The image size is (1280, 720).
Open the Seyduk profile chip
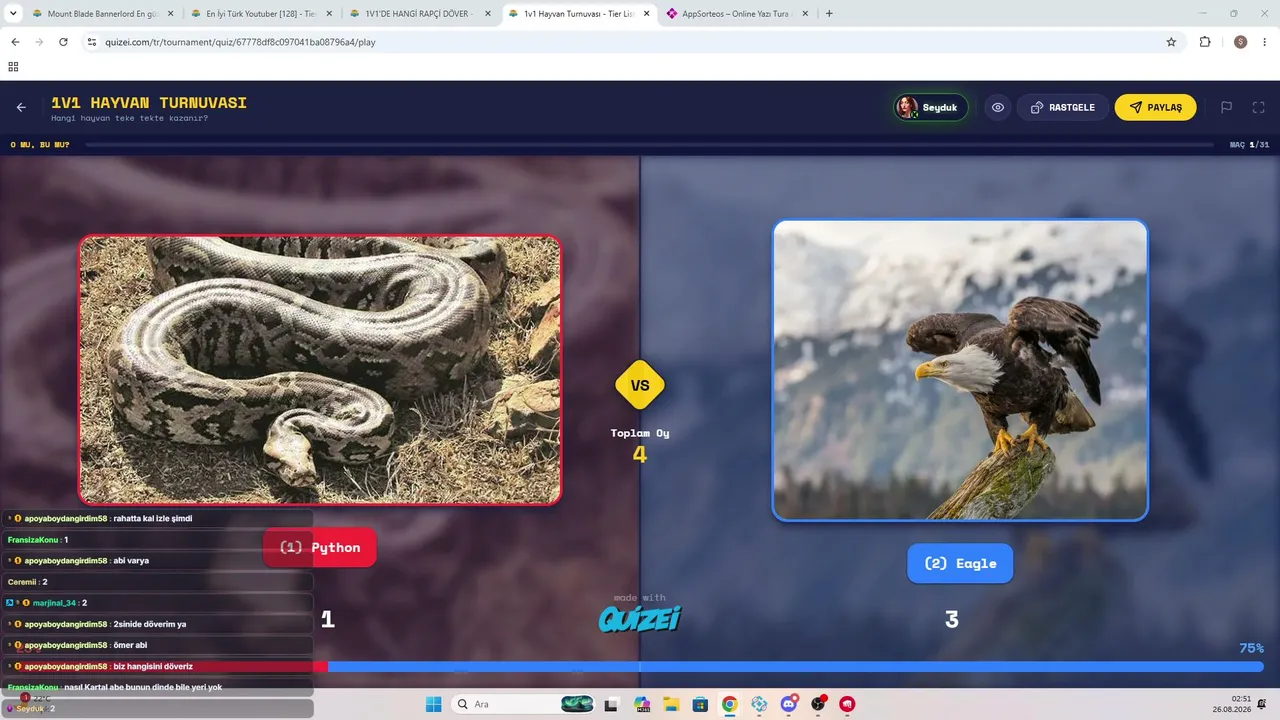[x=931, y=107]
